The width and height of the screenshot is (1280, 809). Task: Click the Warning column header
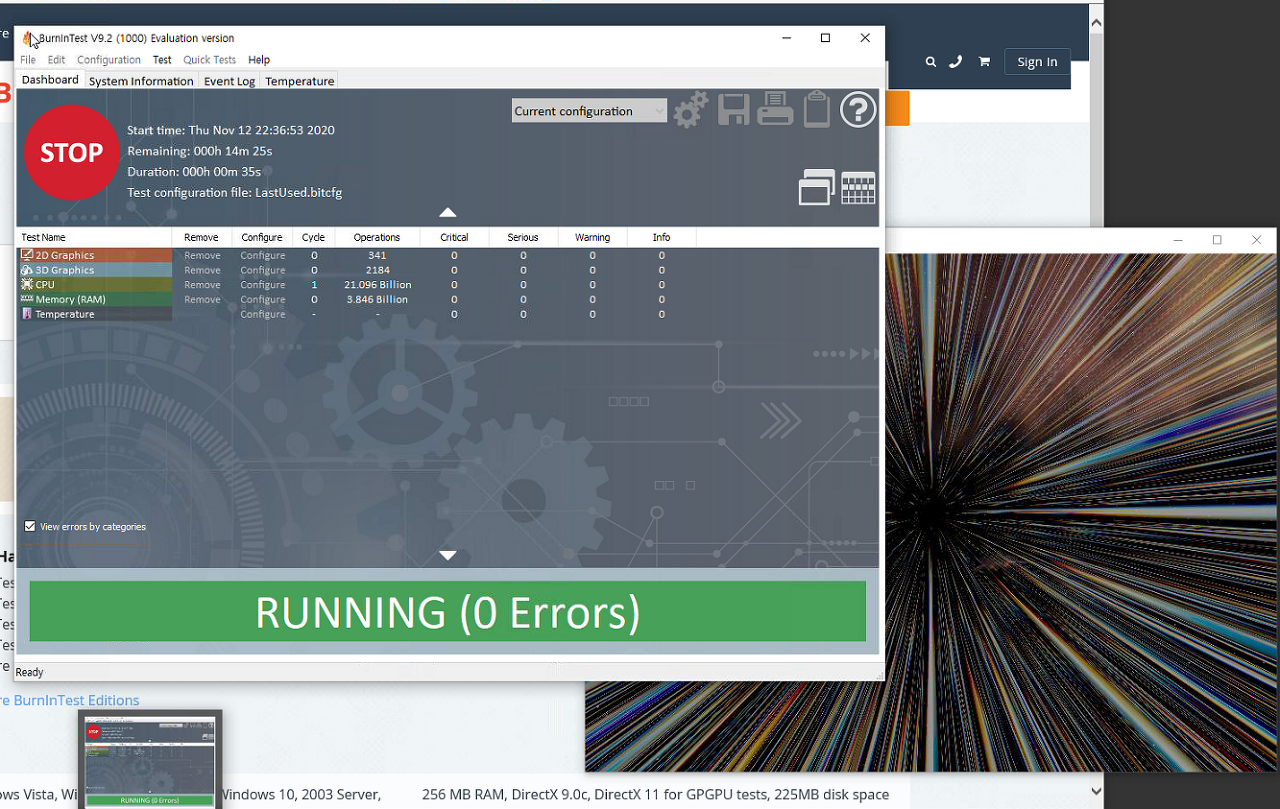[592, 237]
